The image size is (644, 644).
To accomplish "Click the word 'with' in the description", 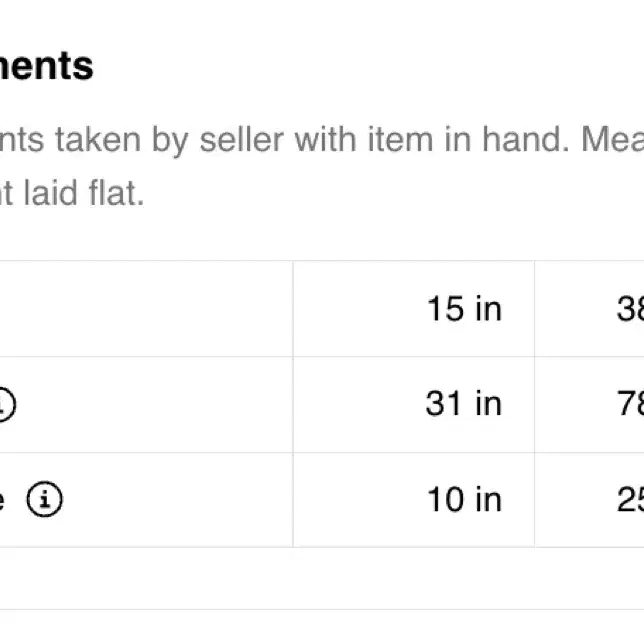I will coord(325,140).
